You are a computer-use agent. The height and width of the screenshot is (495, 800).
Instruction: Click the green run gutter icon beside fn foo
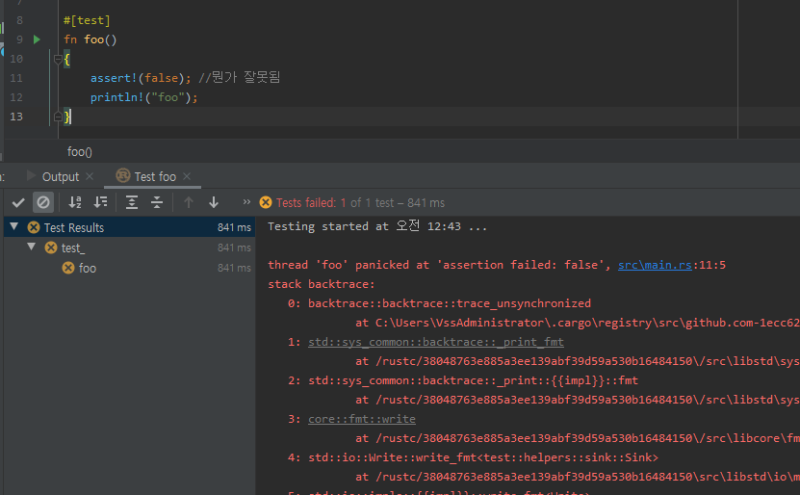click(37, 39)
